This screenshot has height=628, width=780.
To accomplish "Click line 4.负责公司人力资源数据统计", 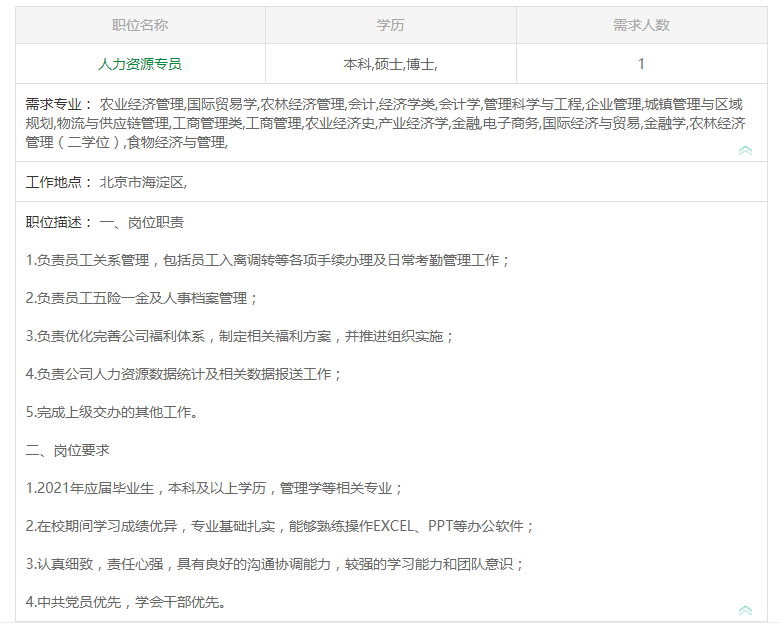I will tap(184, 374).
